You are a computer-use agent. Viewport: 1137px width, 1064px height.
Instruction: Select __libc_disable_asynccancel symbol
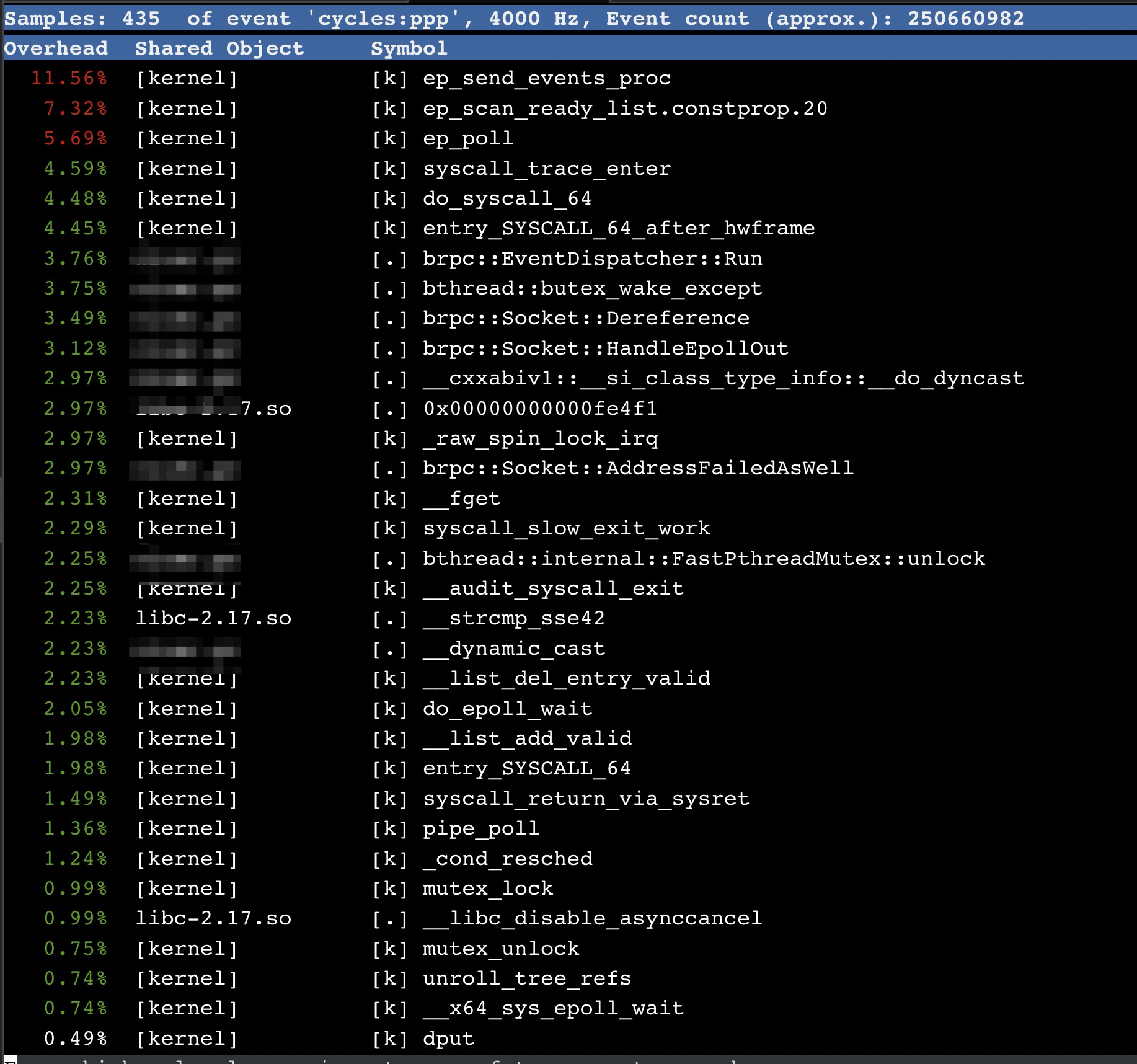click(592, 918)
